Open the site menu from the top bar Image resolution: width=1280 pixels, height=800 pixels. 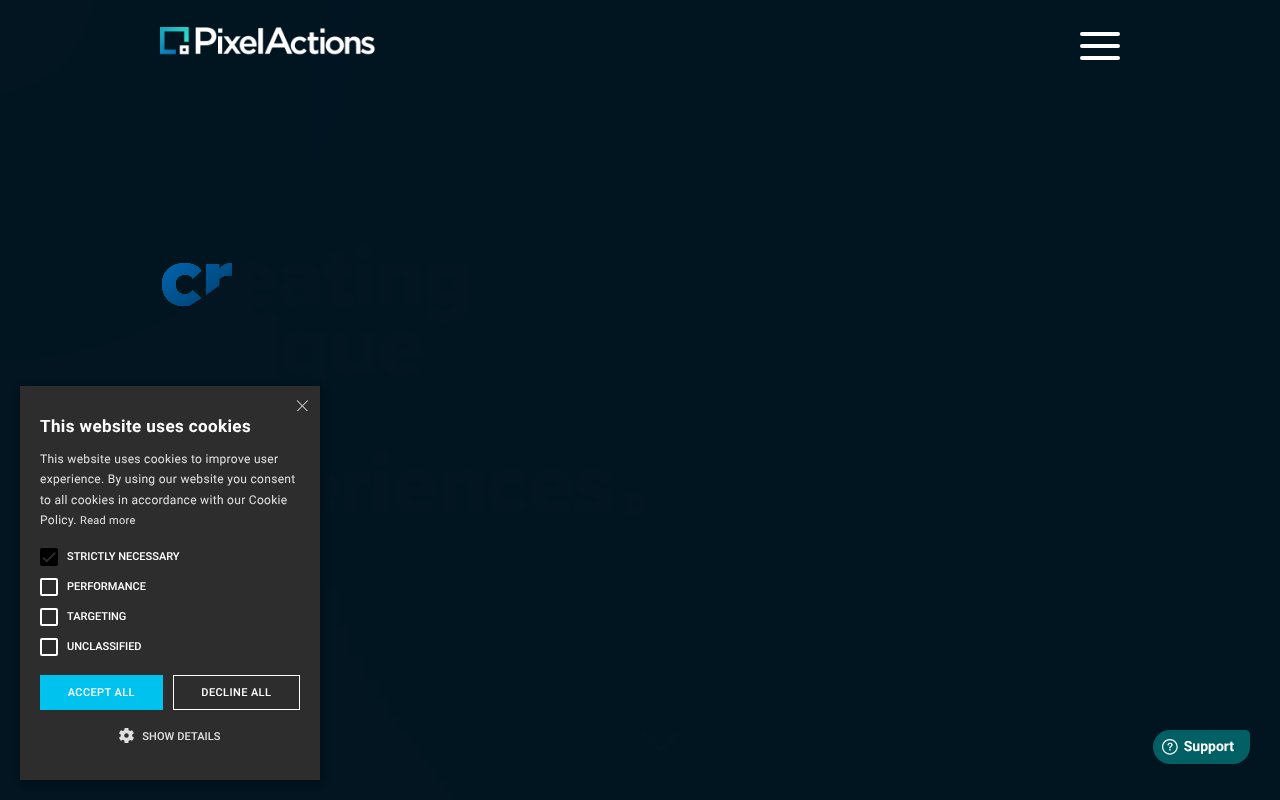pyautogui.click(x=1100, y=46)
